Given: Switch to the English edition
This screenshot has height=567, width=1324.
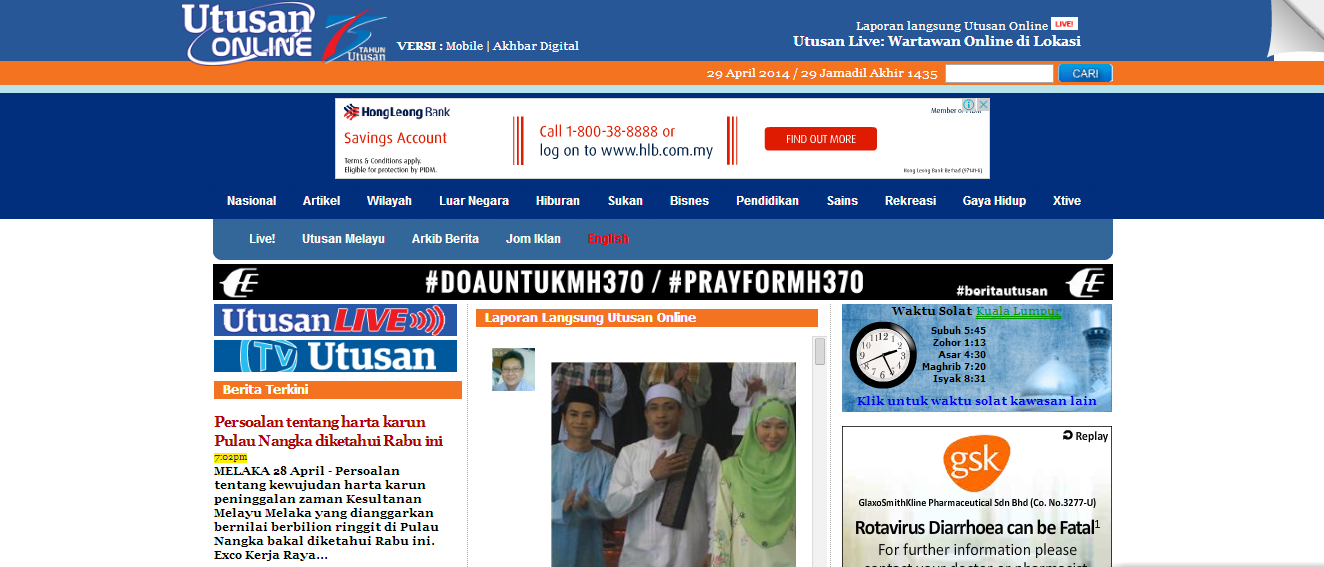Looking at the screenshot, I should coord(608,239).
